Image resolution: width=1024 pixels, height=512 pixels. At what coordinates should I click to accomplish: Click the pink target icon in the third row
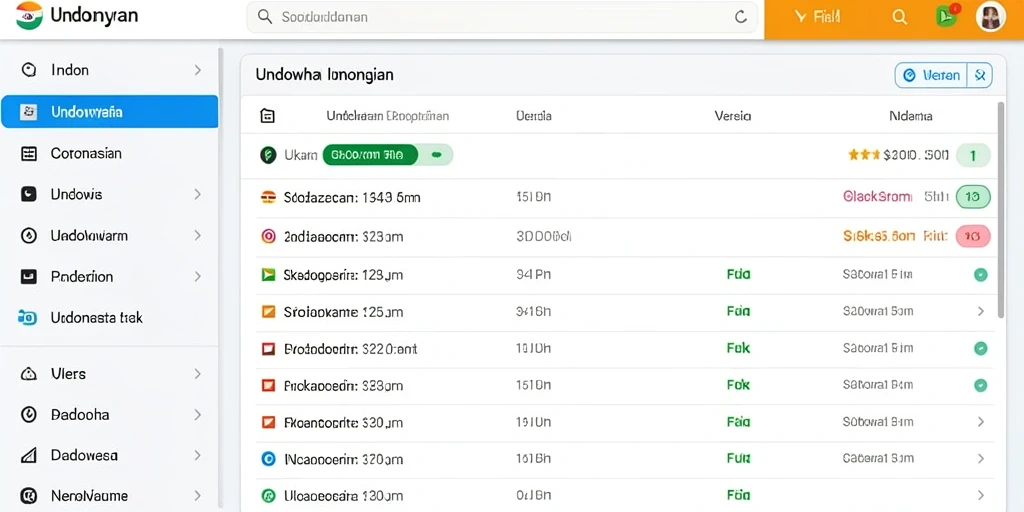click(x=268, y=236)
